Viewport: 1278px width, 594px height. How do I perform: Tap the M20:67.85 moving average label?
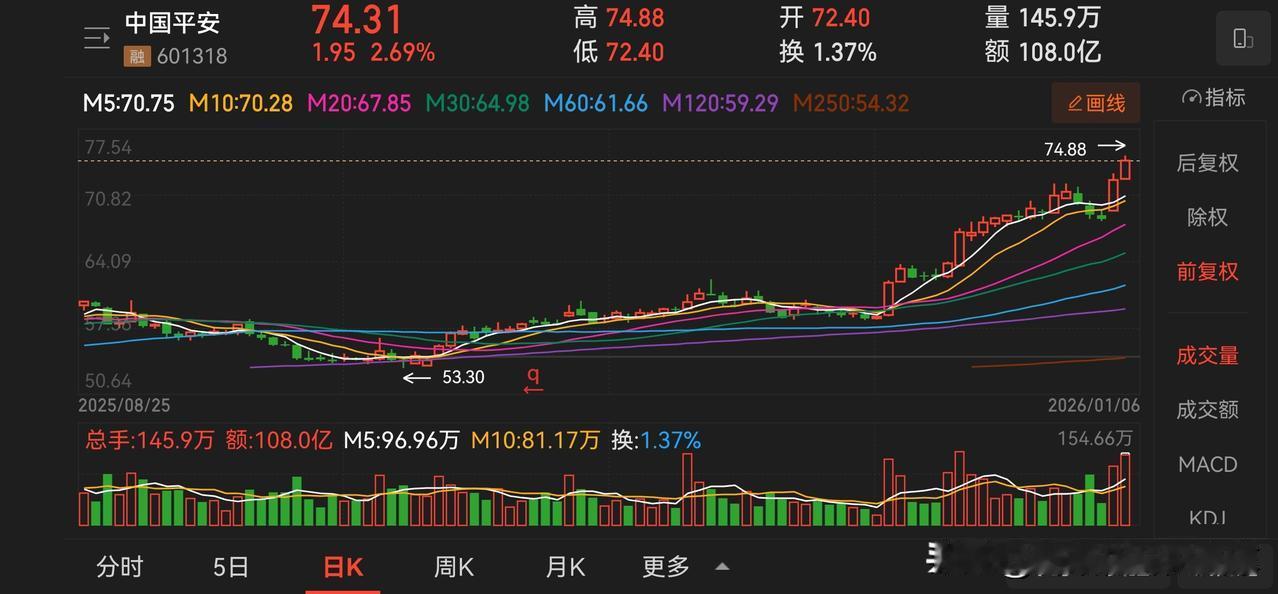coord(359,103)
